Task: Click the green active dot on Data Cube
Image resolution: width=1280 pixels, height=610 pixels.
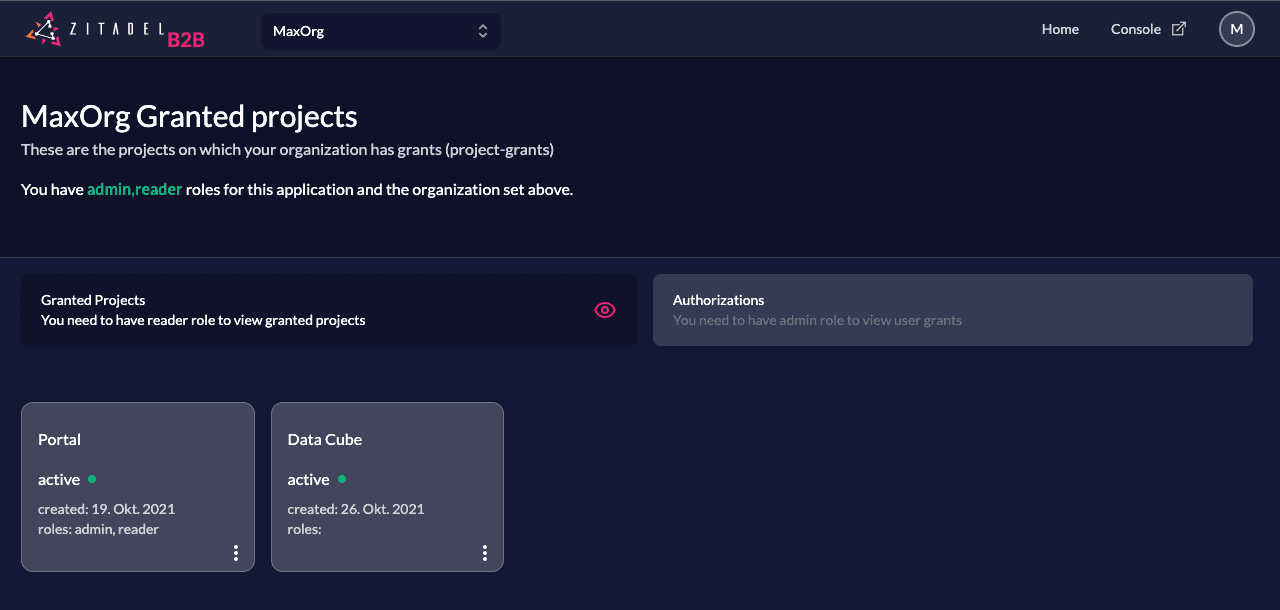Action: click(x=342, y=479)
